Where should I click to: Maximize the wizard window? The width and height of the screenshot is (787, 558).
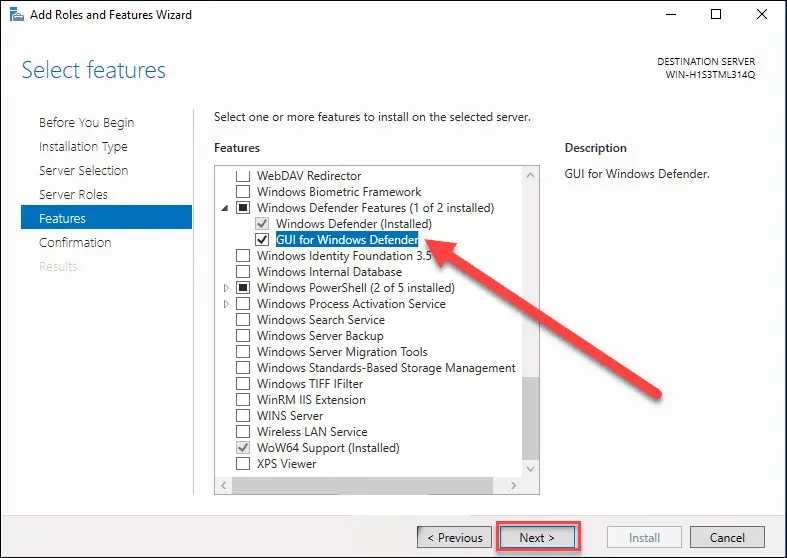[716, 15]
